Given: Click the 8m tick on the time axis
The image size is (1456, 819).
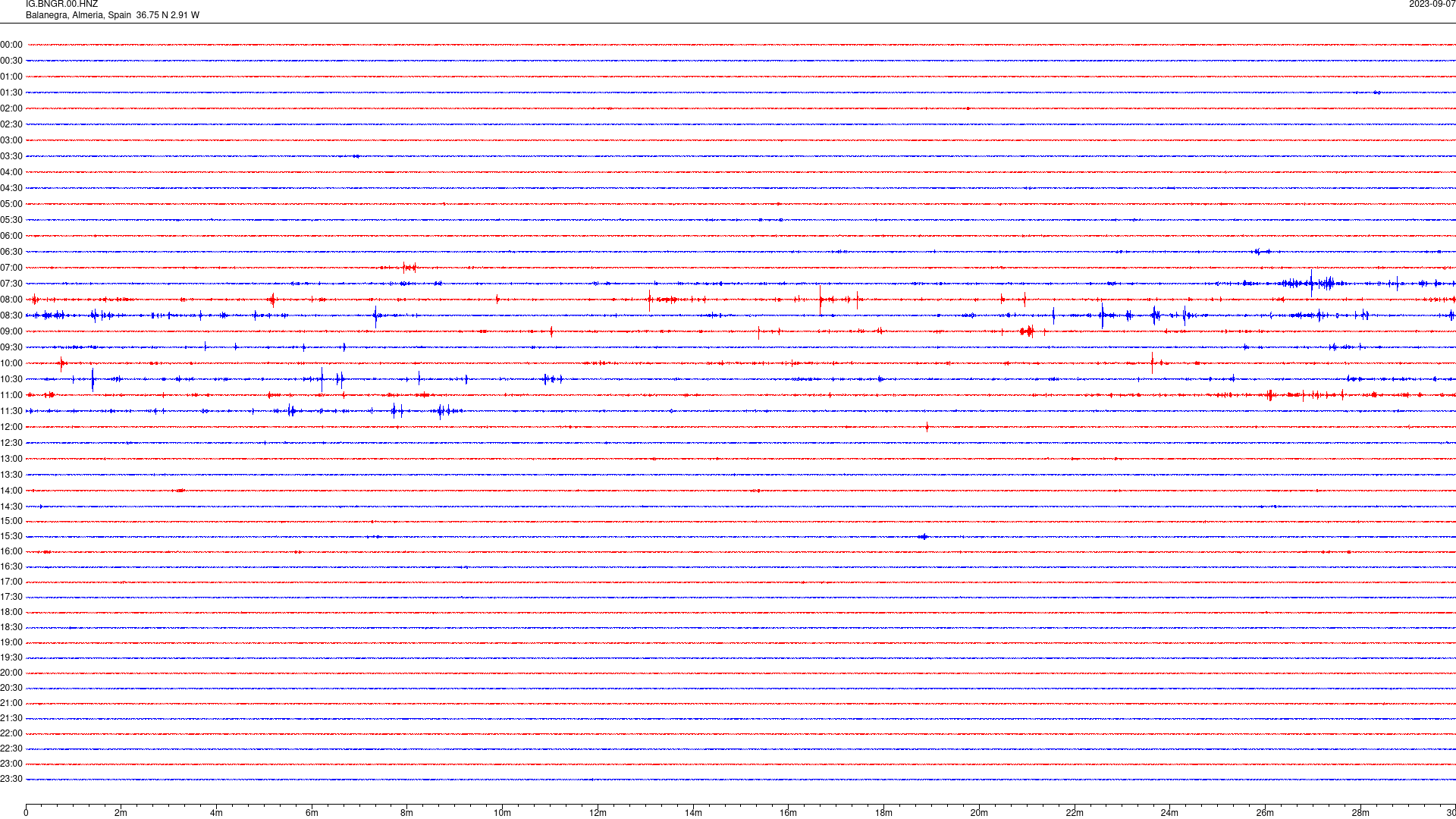Looking at the screenshot, I should 407,813.
